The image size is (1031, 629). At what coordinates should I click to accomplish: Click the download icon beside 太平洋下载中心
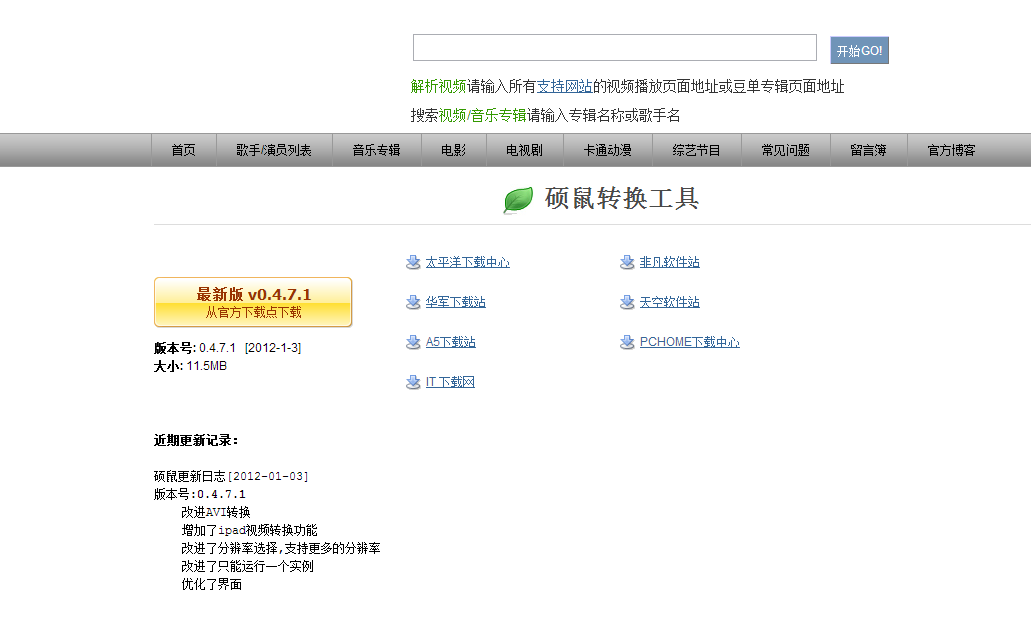(412, 261)
